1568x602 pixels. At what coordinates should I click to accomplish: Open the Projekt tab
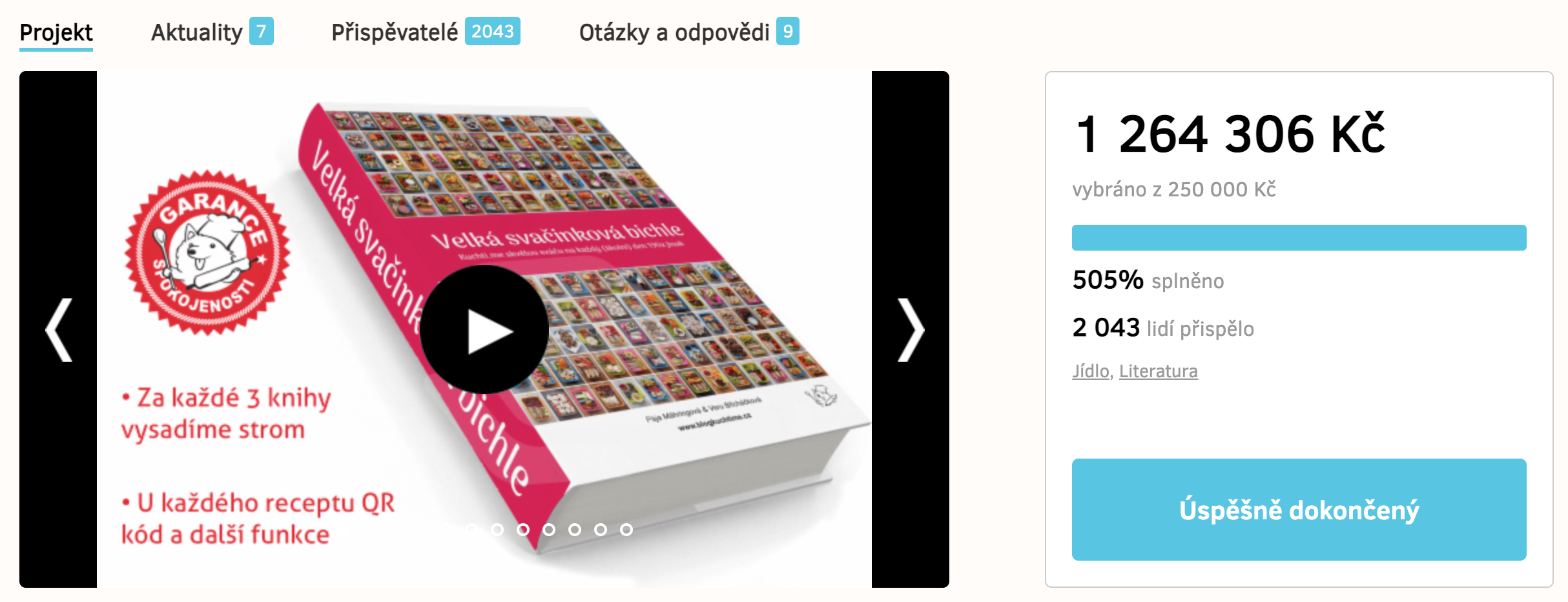56,32
